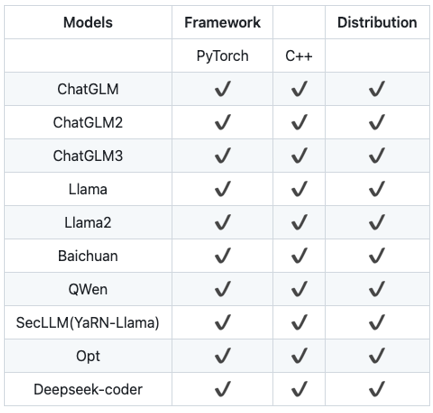Screen dimensions: 433x413
Task: Click the PyTorch checkmark for Llama
Action: [223, 189]
